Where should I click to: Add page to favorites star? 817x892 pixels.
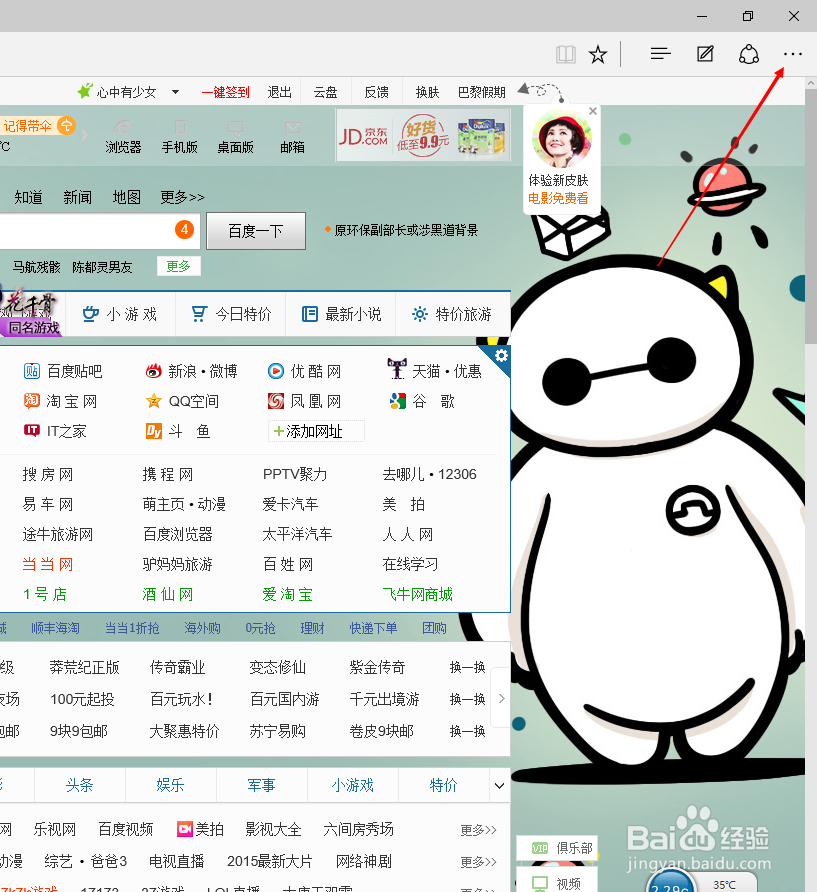pos(597,55)
